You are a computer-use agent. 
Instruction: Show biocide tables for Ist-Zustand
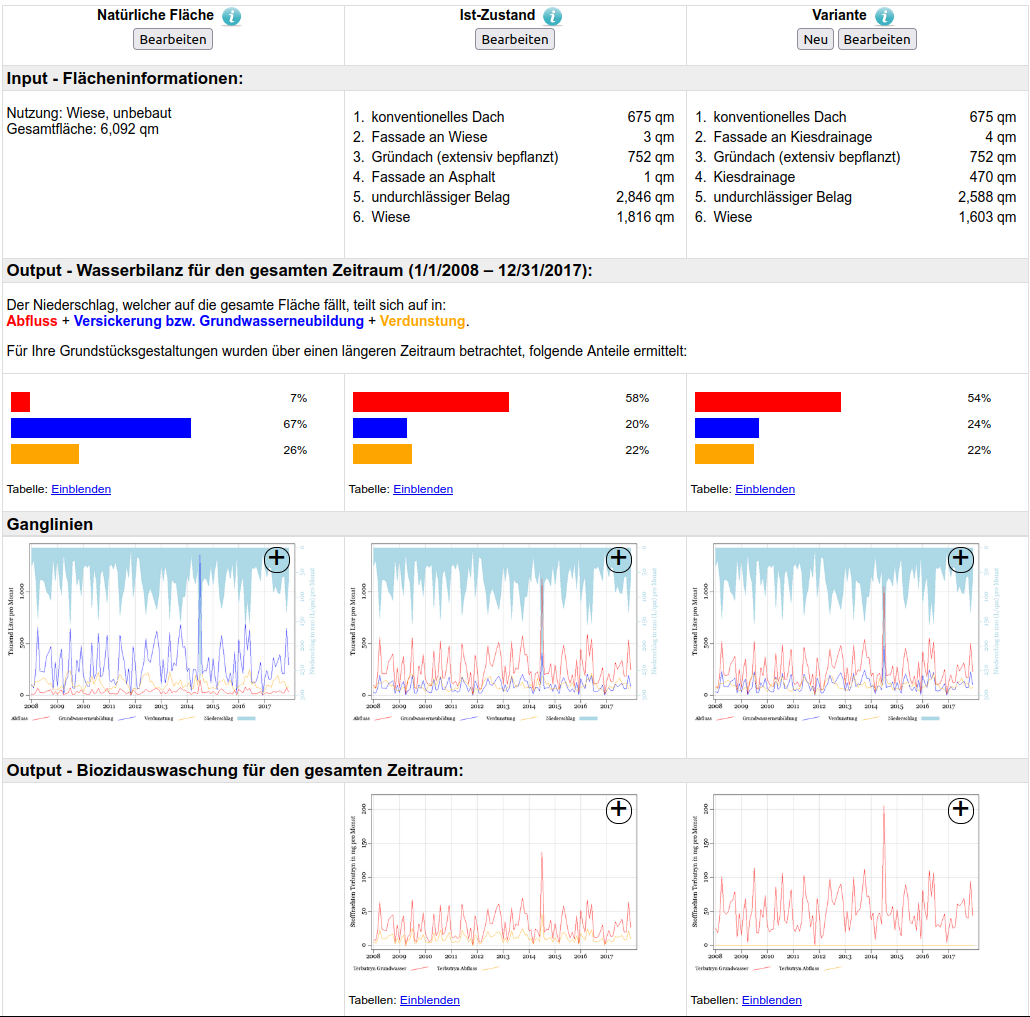[x=430, y=1000]
